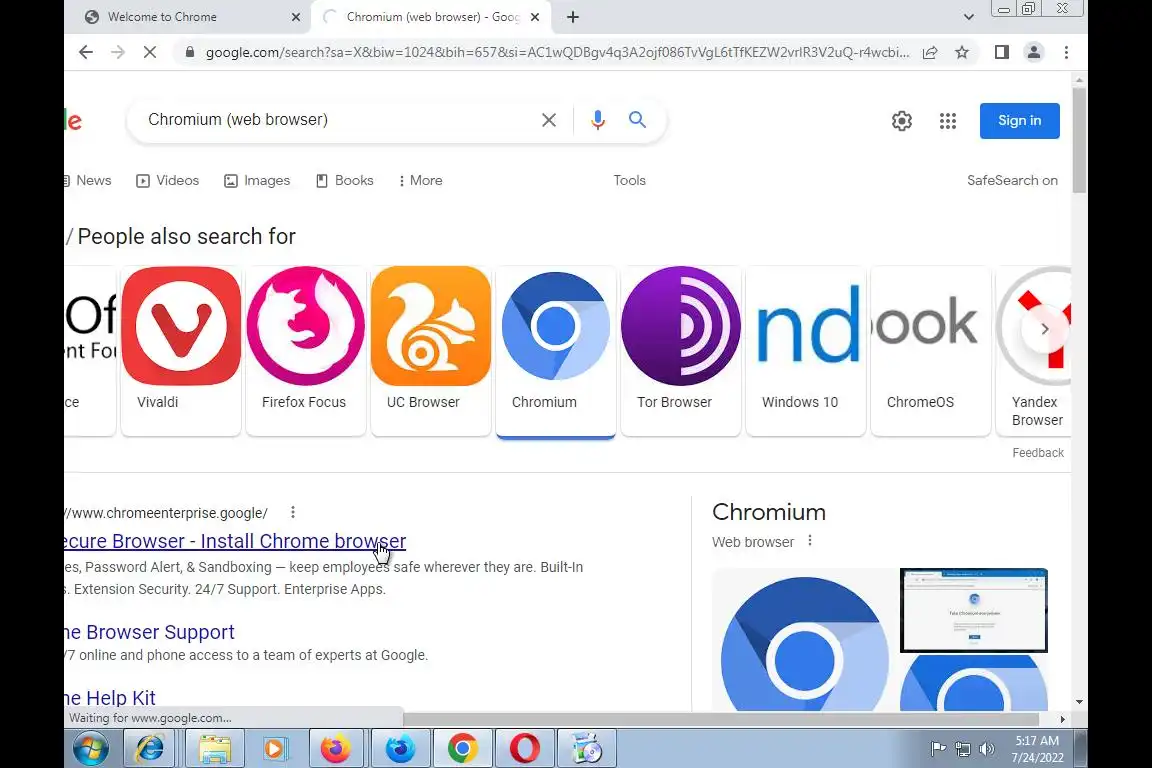Select the UC Browser card

tap(431, 351)
